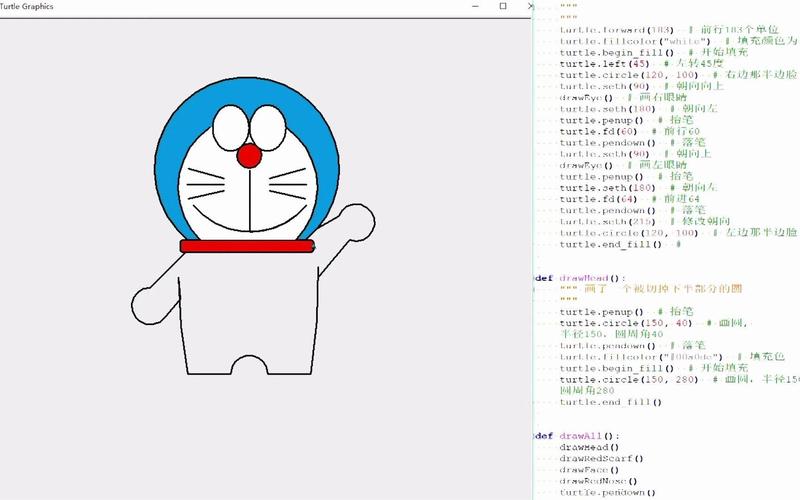
Task: Place cursor on turtle.fd(64) line
Action: point(630,198)
